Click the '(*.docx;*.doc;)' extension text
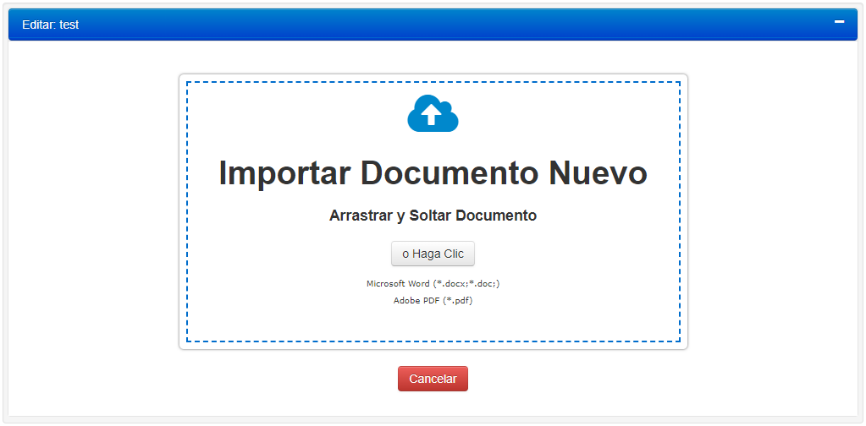 click(466, 284)
